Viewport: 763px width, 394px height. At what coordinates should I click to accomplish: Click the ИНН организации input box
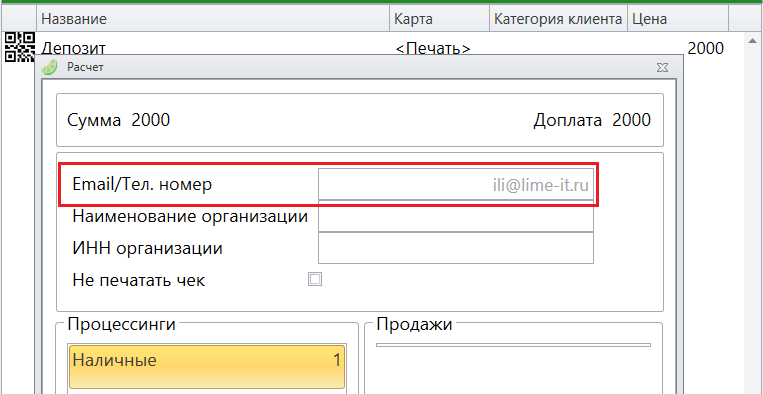(455, 248)
